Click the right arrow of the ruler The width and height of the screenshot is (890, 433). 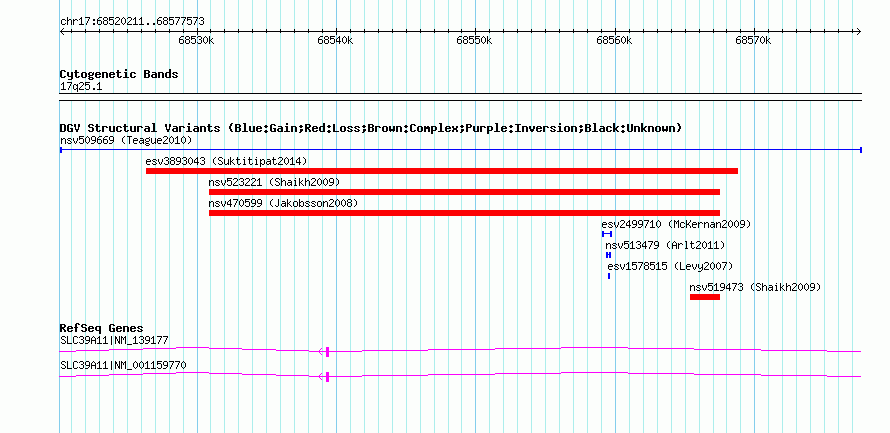(859, 32)
